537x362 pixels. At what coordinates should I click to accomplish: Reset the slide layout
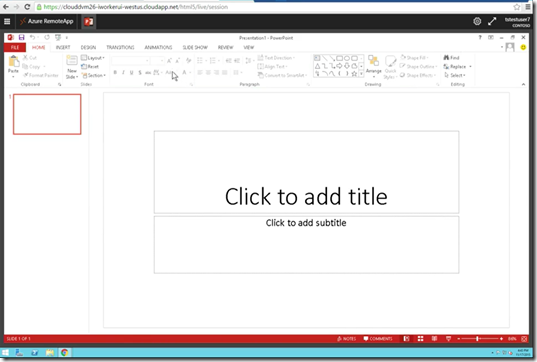pyautogui.click(x=90, y=66)
